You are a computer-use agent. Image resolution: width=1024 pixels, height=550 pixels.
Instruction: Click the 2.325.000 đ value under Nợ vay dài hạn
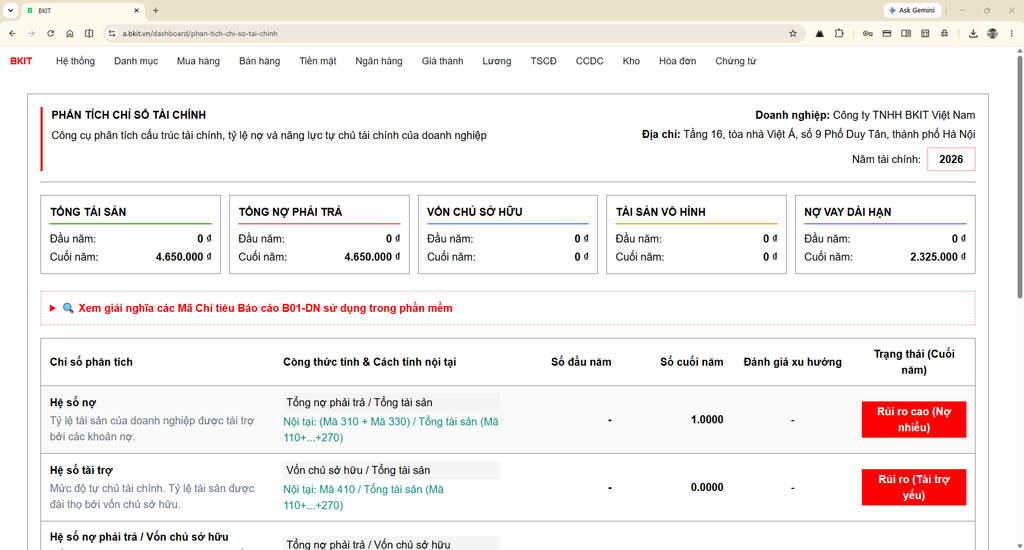pyautogui.click(x=938, y=257)
